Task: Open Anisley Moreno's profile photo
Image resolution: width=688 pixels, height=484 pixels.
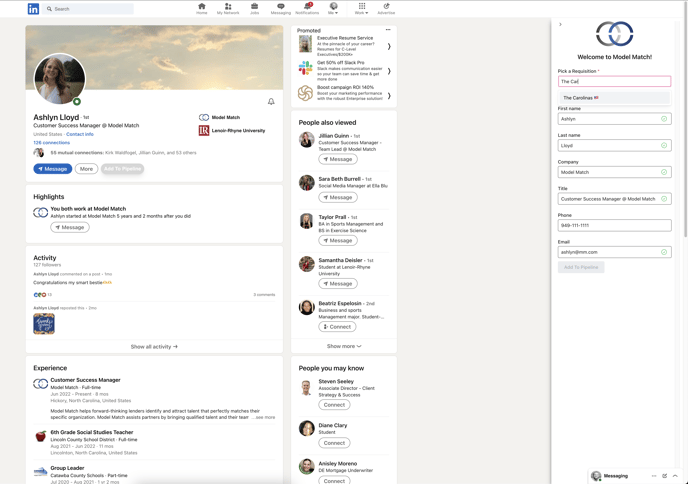Action: click(307, 466)
